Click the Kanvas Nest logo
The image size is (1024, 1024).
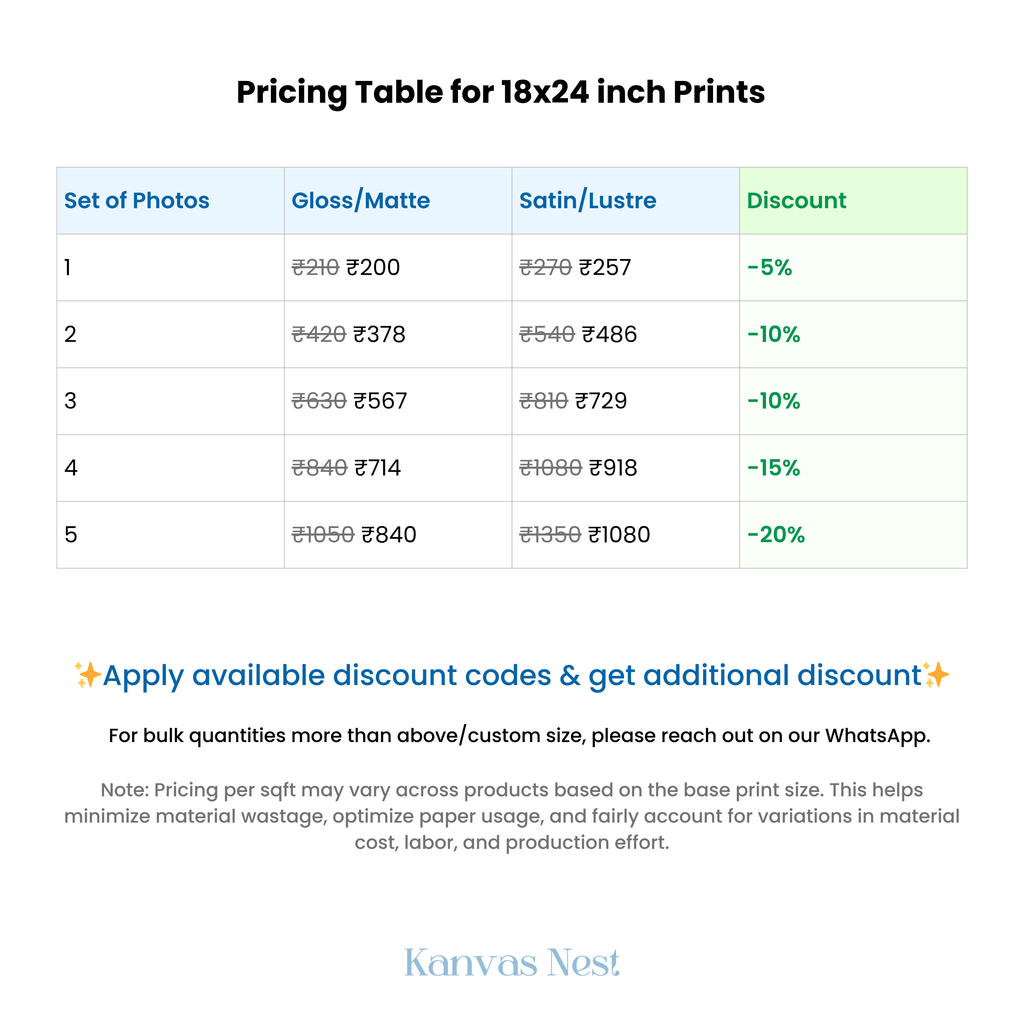[512, 963]
